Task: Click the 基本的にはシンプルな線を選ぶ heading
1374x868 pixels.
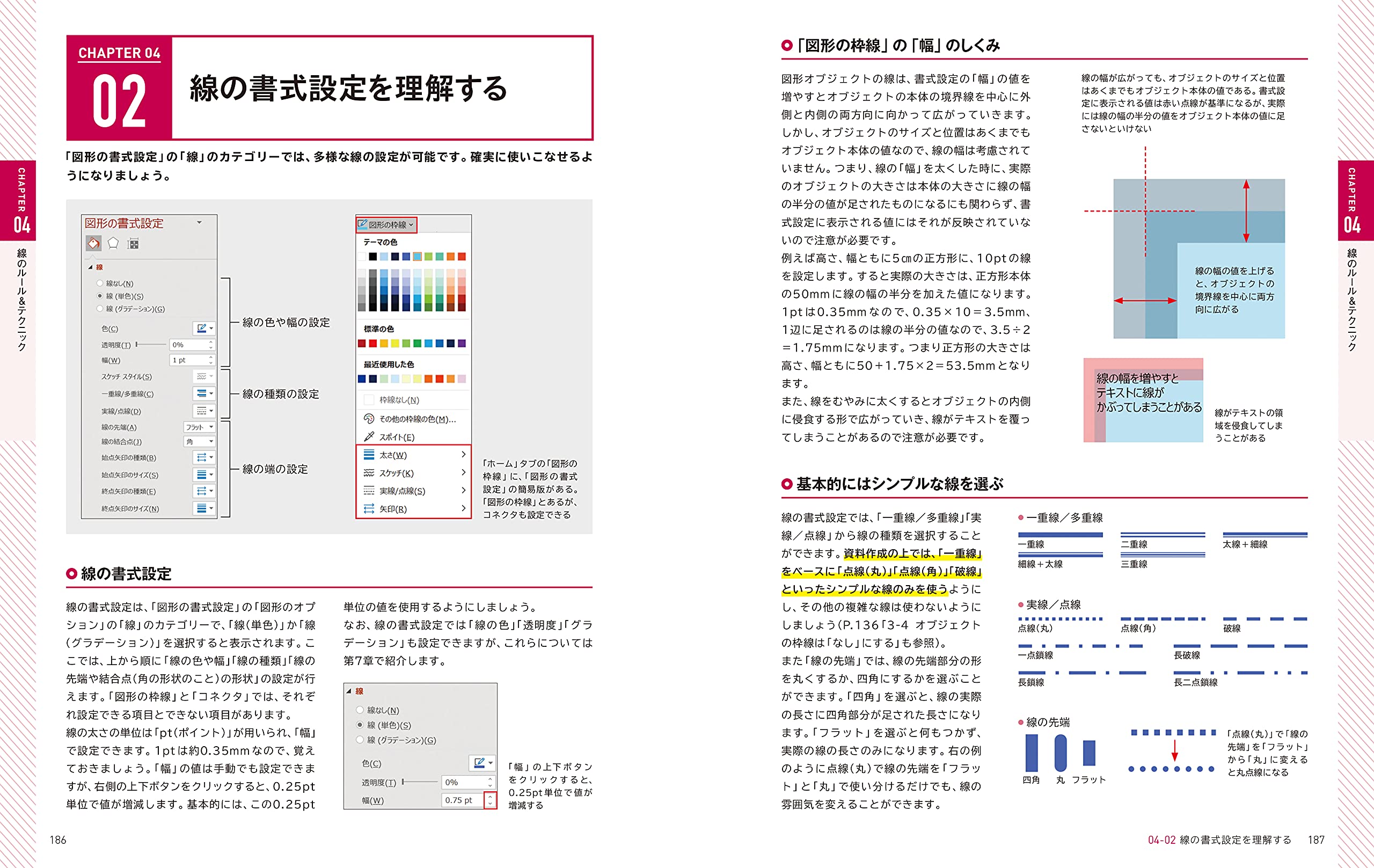Action: click(900, 484)
